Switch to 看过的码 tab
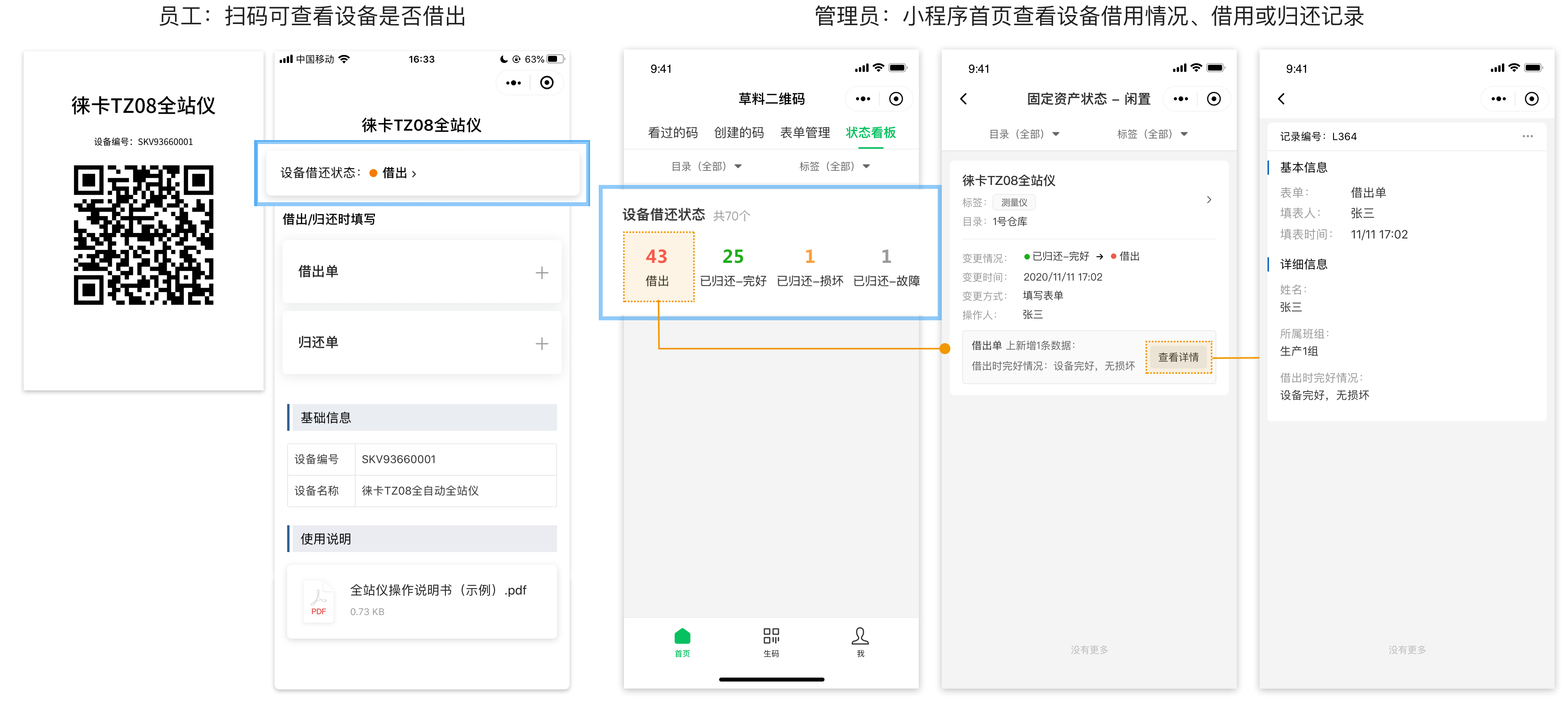Image resolution: width=1568 pixels, height=702 pixels. [673, 133]
